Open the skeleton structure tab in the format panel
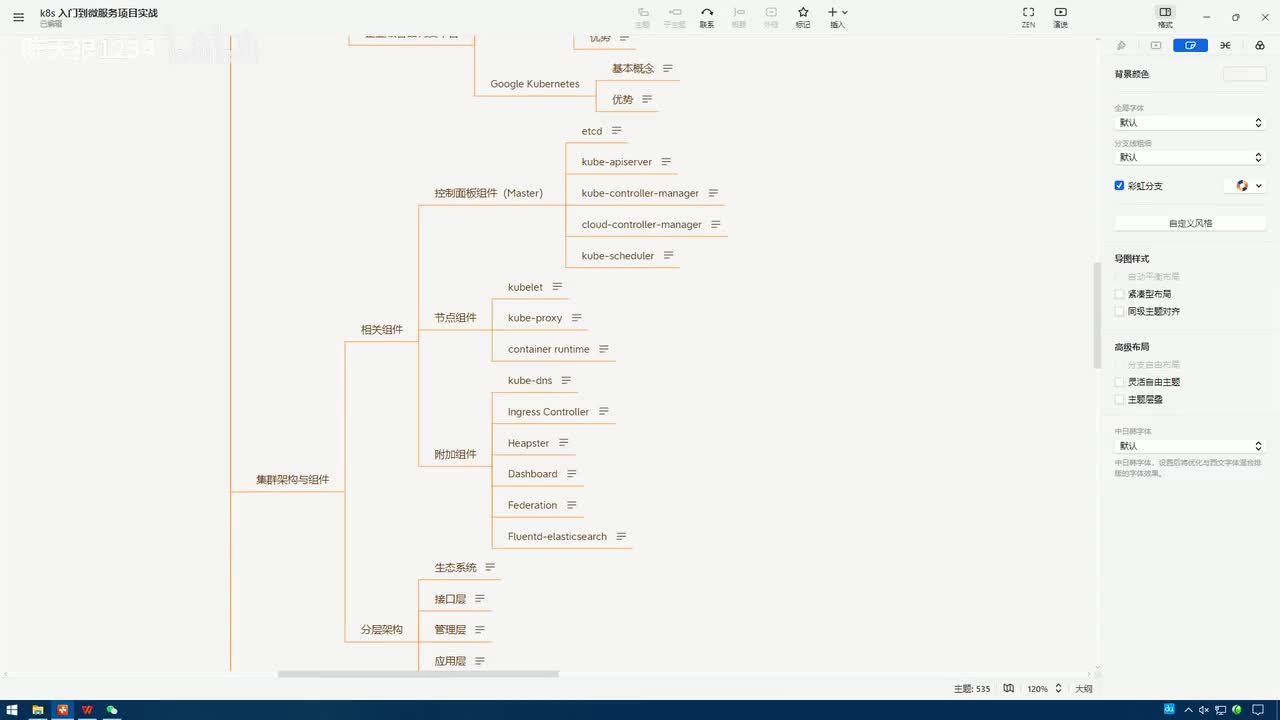This screenshot has height=720, width=1280. 1225,45
